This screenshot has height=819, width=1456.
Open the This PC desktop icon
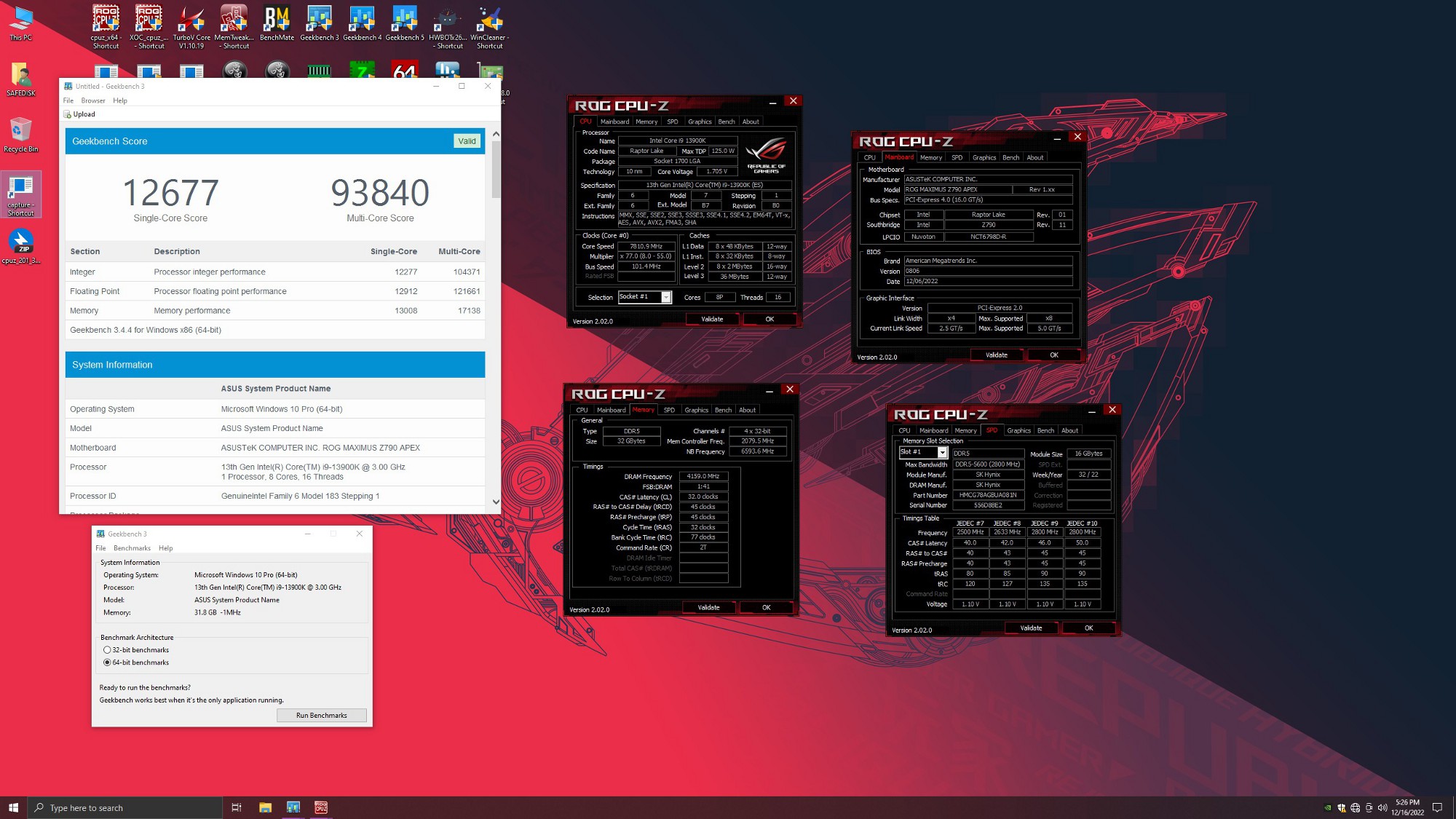coord(20,23)
